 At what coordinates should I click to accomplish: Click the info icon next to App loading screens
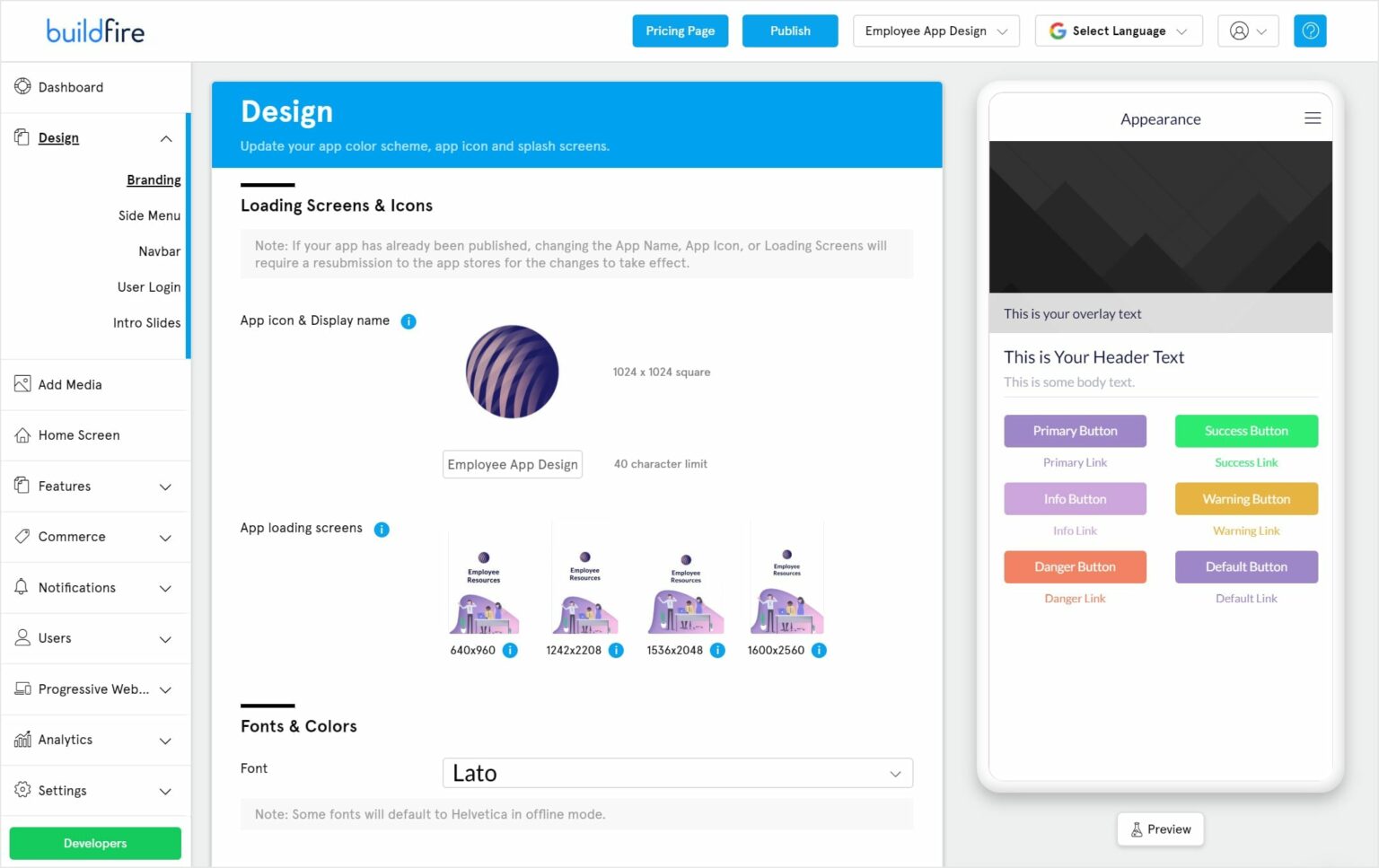point(382,530)
